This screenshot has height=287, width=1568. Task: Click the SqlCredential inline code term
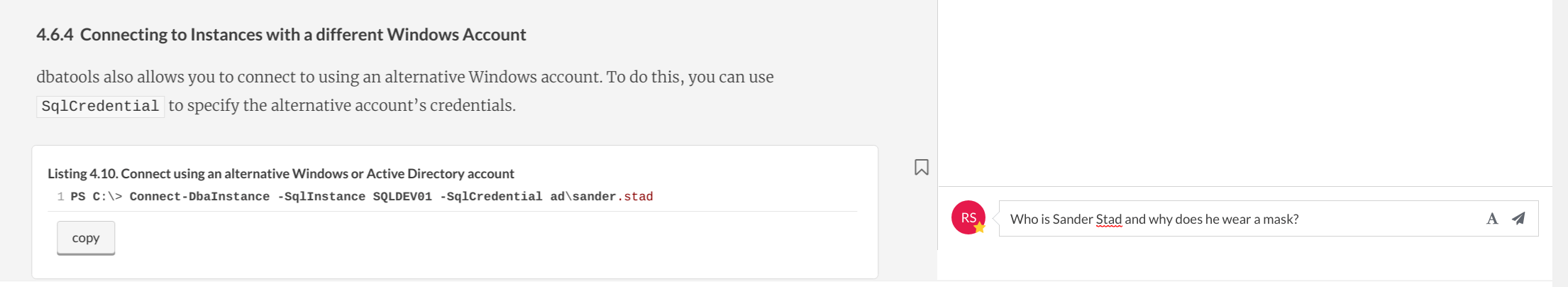[x=100, y=106]
